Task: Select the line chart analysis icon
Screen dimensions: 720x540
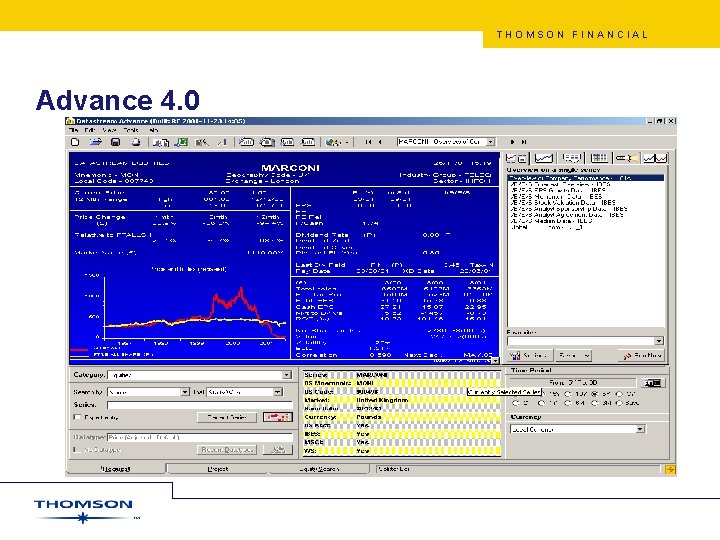Action: (544, 158)
